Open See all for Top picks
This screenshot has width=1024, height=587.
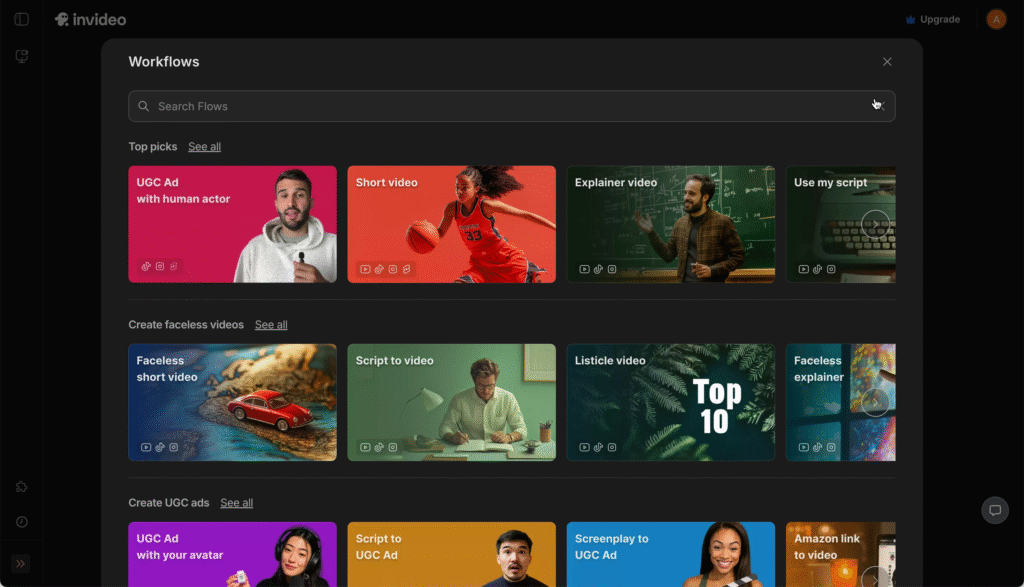click(204, 147)
